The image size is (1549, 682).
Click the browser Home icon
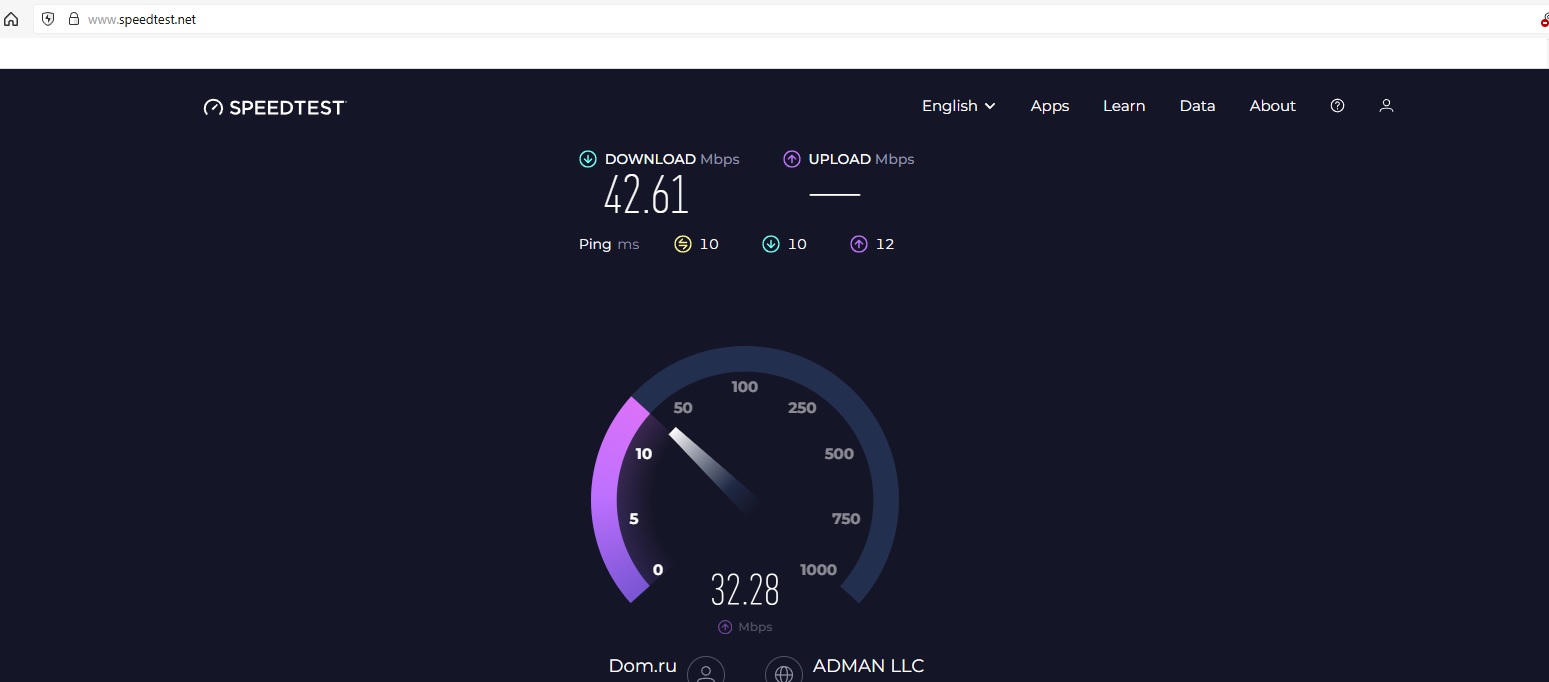[x=12, y=19]
